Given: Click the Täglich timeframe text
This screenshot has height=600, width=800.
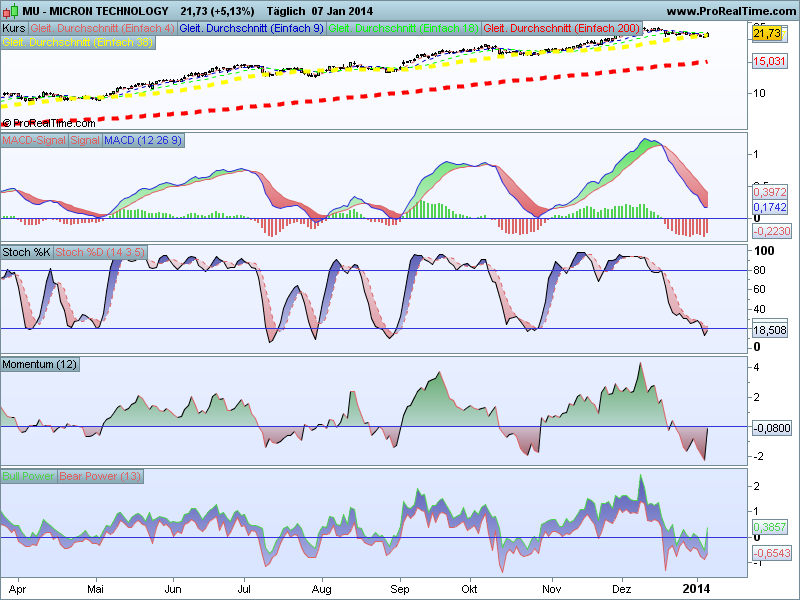Looking at the screenshot, I should [x=286, y=11].
